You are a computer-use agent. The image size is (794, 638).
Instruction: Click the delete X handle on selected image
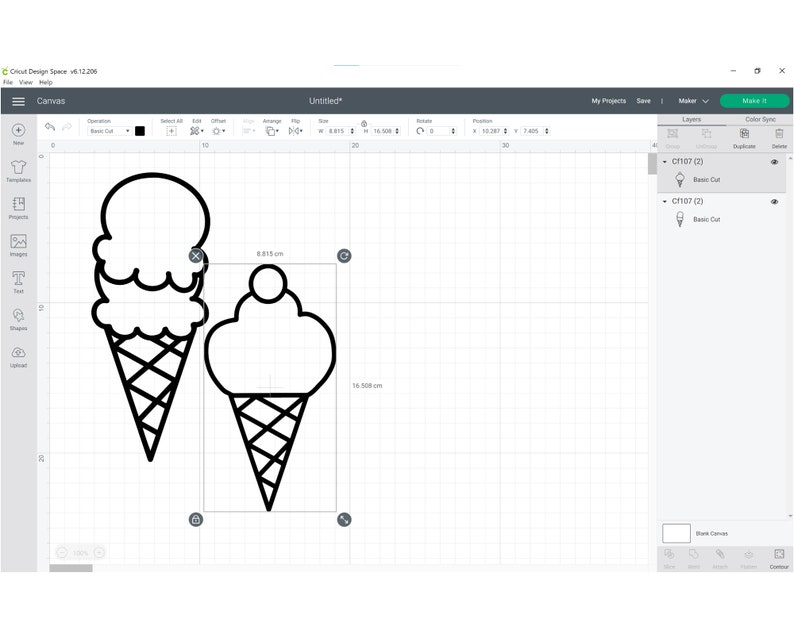tap(195, 256)
